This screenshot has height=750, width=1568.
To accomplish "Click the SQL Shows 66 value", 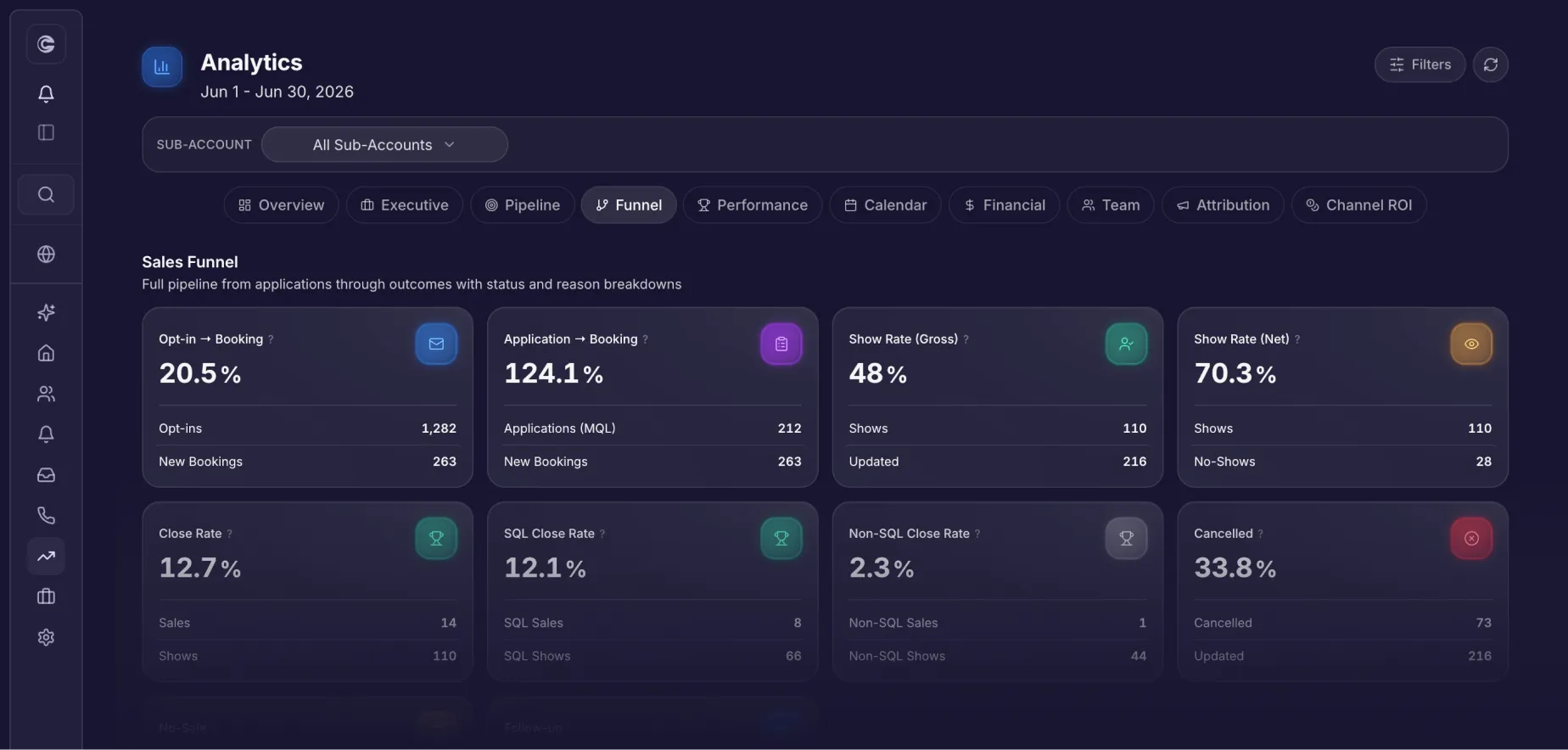I will pyautogui.click(x=793, y=656).
